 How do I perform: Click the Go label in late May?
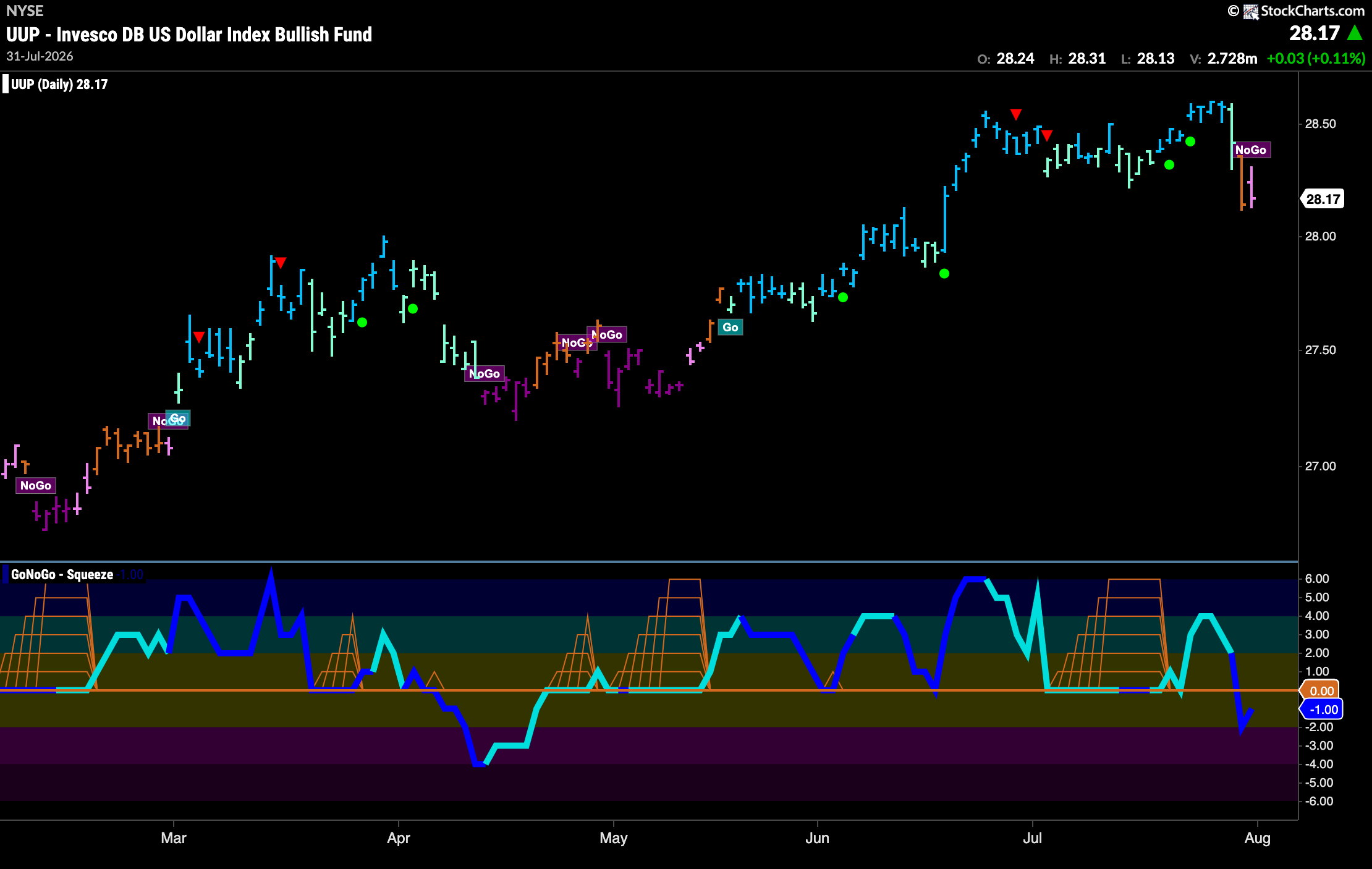730,327
